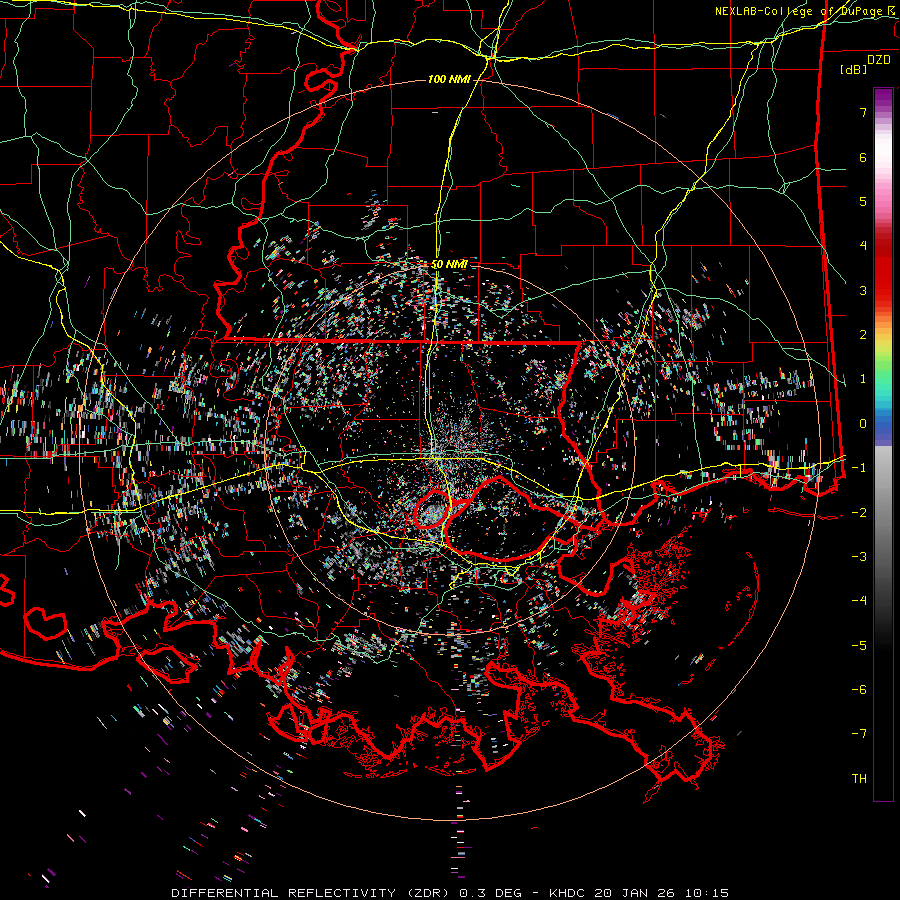Click the -2 value on color scale

pyautogui.click(x=859, y=513)
